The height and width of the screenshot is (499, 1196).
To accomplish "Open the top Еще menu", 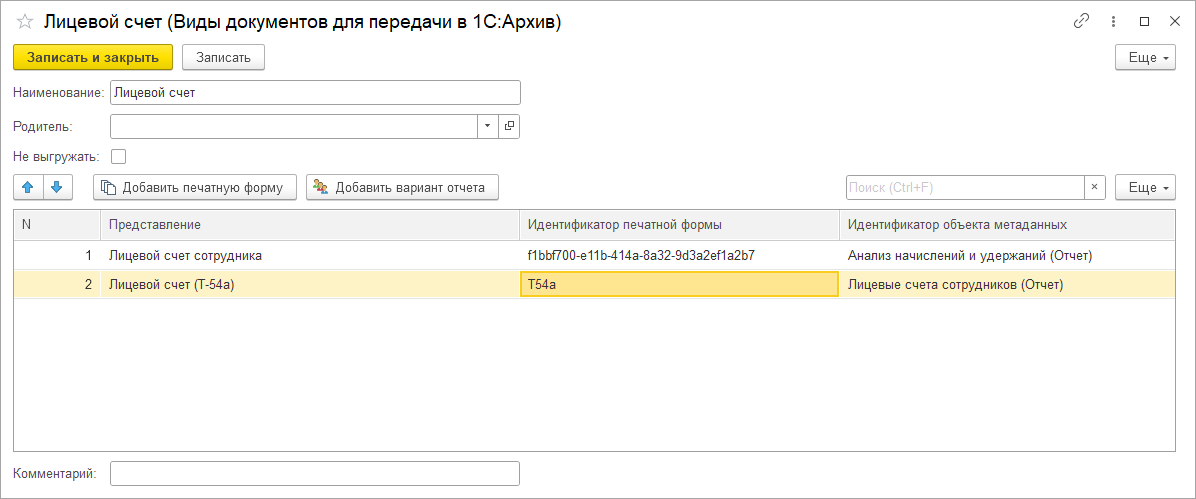I will tap(1145, 58).
